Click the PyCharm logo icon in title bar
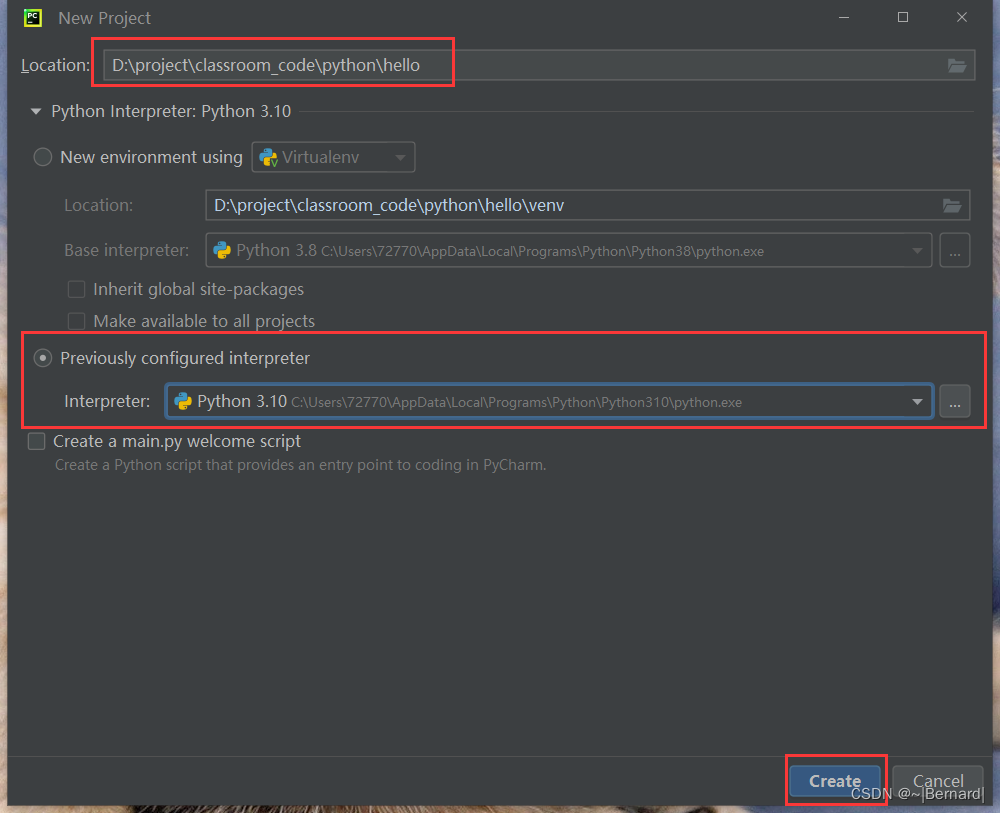This screenshot has width=1000, height=813. [x=33, y=18]
